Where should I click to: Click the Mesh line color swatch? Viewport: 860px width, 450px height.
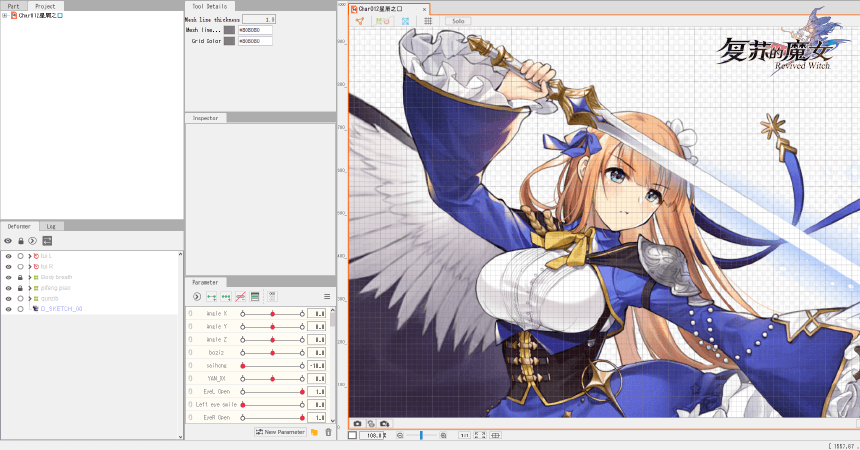229,30
